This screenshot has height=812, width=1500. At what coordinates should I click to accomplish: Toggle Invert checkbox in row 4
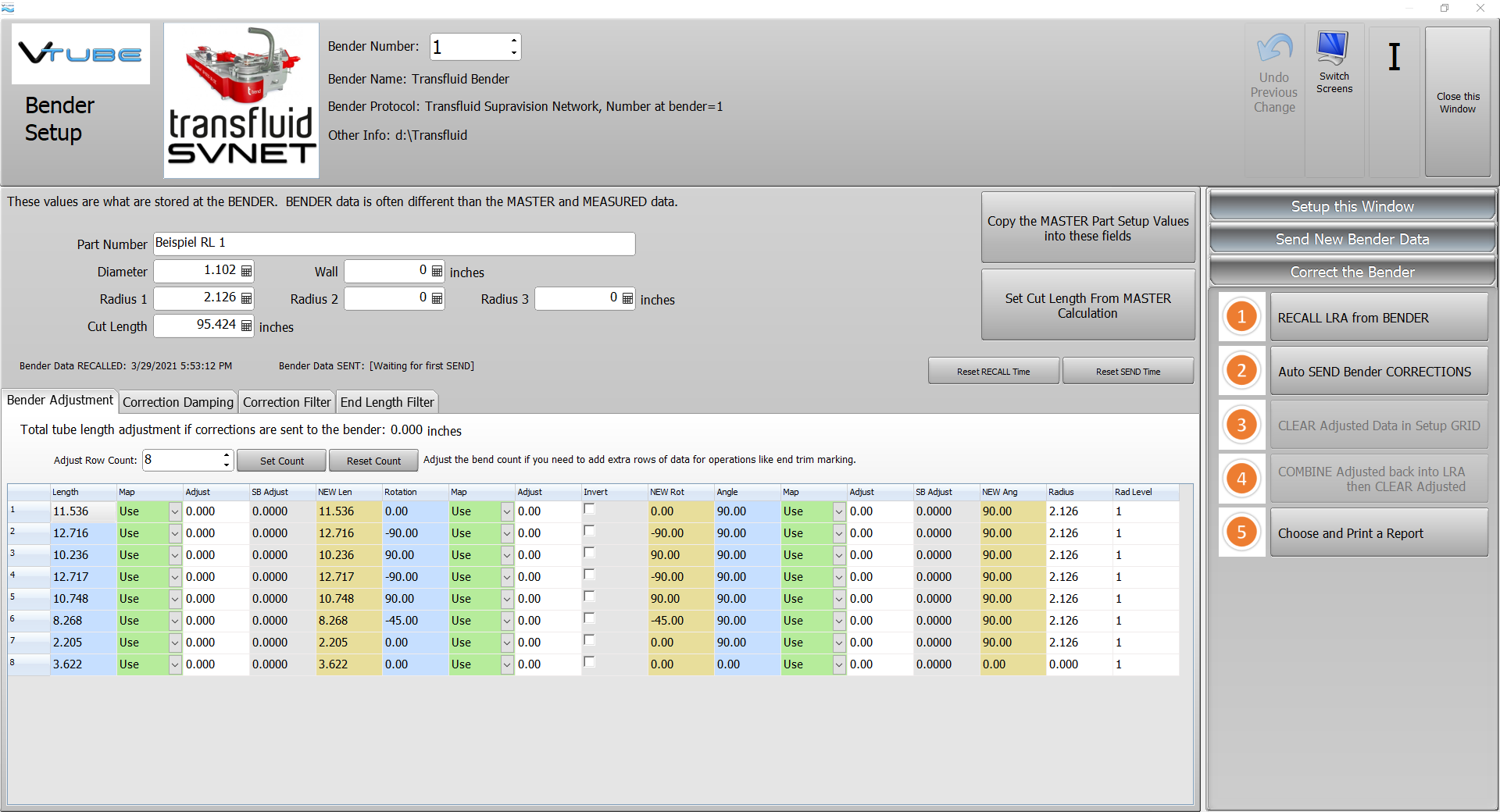coord(590,575)
